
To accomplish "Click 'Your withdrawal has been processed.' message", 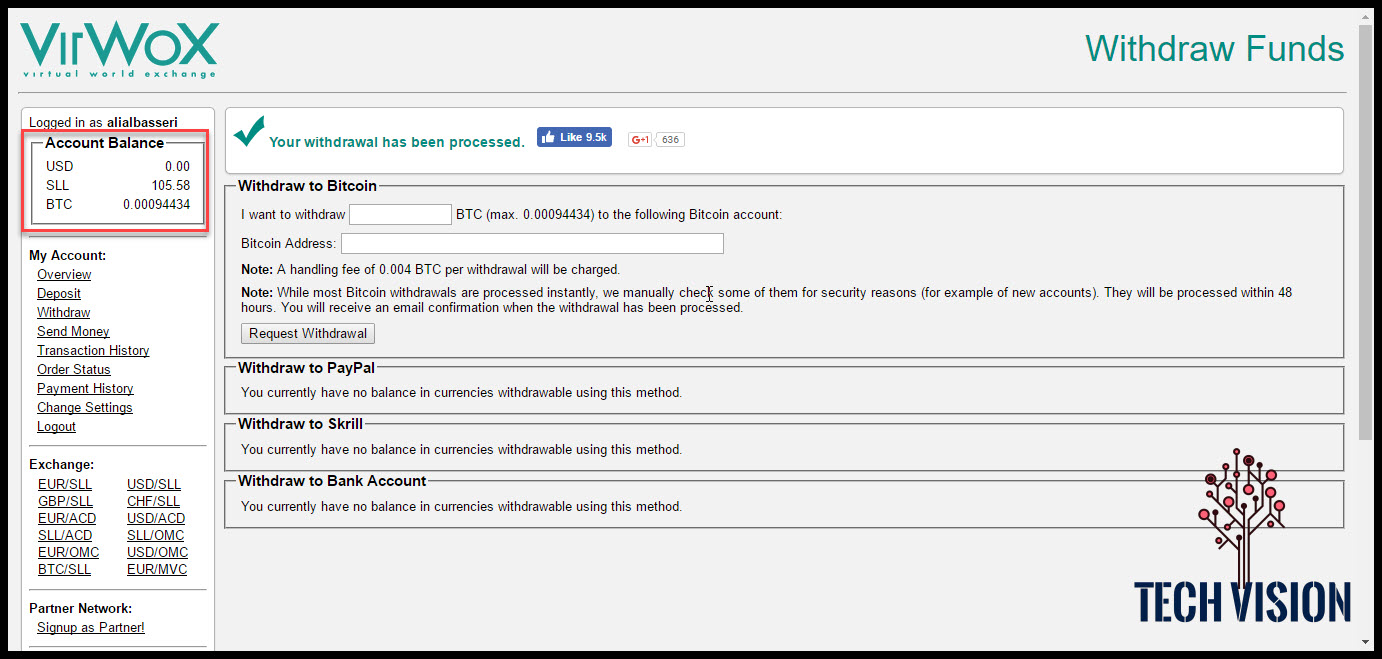I will click(397, 142).
